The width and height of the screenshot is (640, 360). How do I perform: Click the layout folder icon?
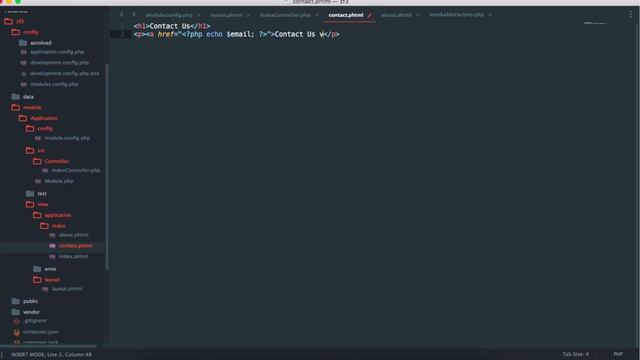(37, 280)
